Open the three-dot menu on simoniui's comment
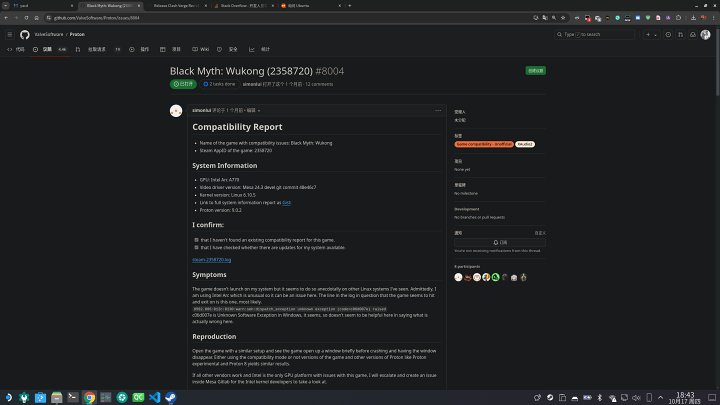Image resolution: width=720 pixels, height=405 pixels. (439, 109)
